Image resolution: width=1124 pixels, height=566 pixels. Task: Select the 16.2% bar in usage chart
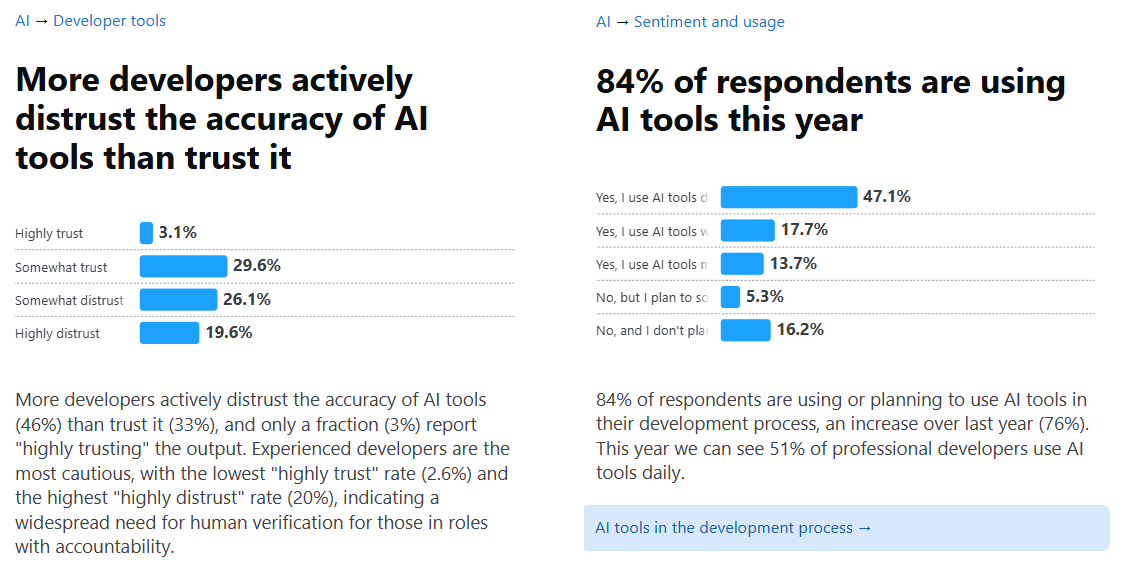[746, 330]
